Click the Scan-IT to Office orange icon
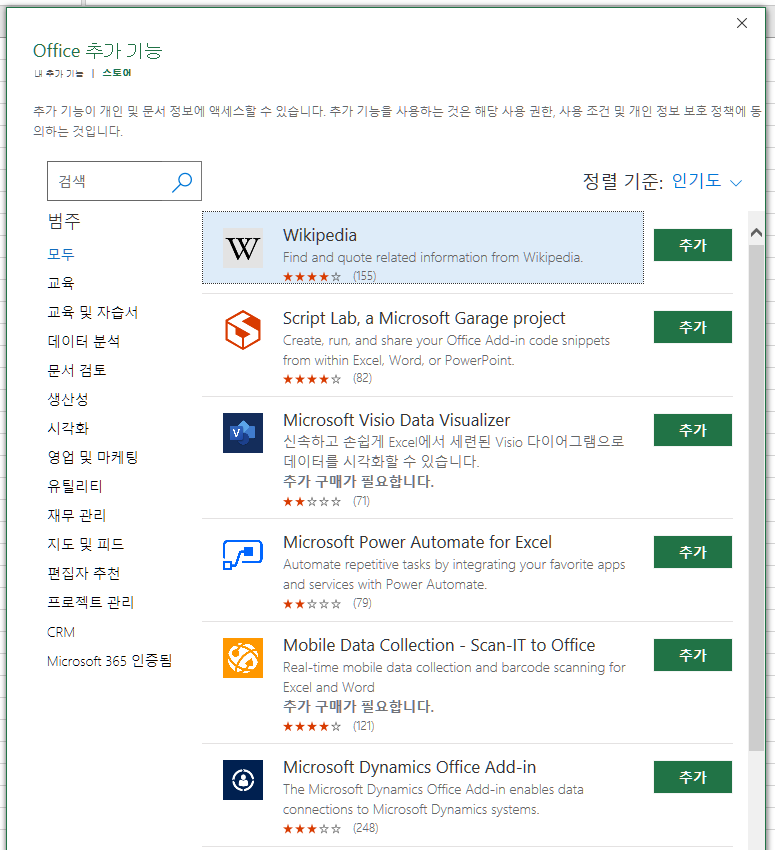 point(243,658)
